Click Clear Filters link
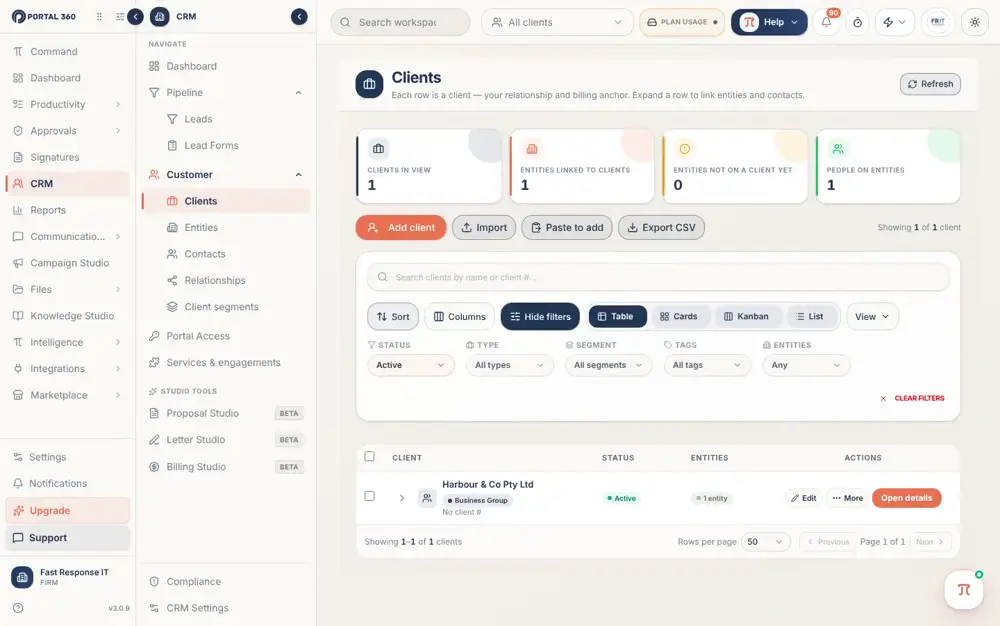The width and height of the screenshot is (1000, 626). click(912, 398)
